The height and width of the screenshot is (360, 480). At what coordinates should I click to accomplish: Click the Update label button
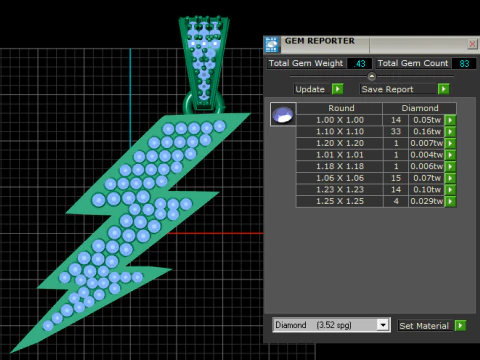tap(310, 89)
